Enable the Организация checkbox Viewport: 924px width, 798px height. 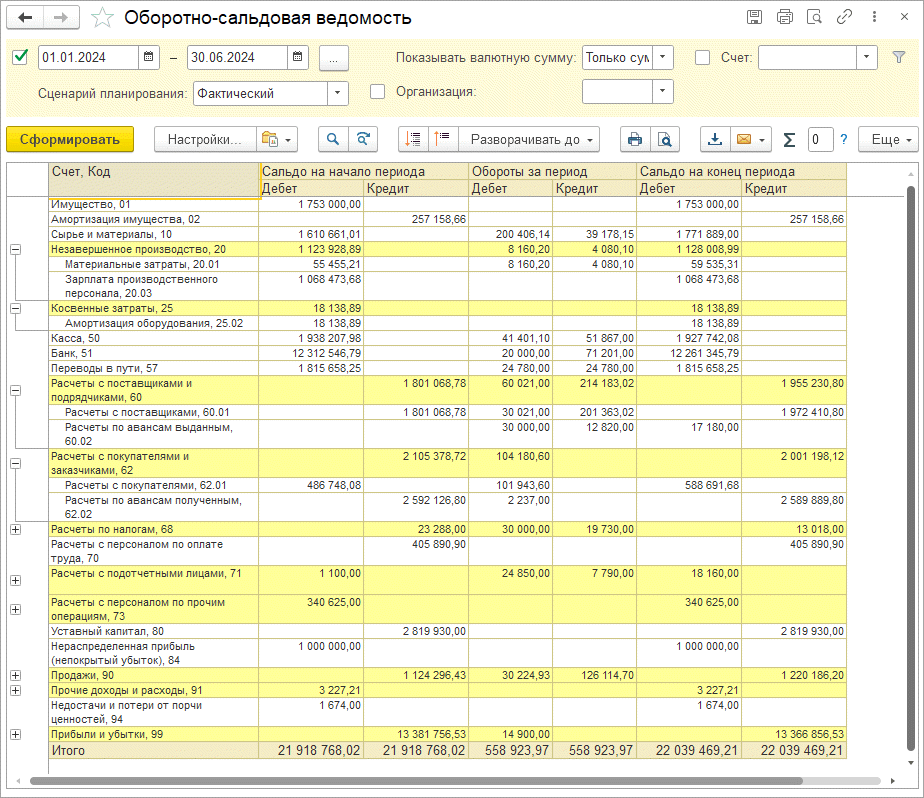click(x=377, y=92)
